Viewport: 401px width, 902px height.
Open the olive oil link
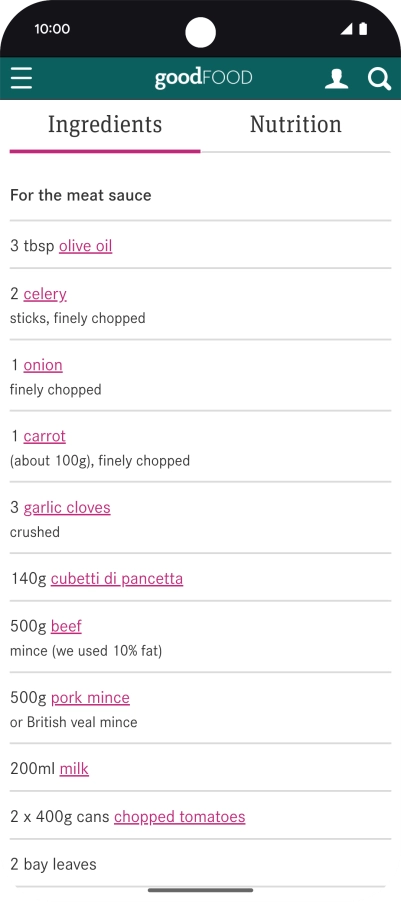[86, 246]
